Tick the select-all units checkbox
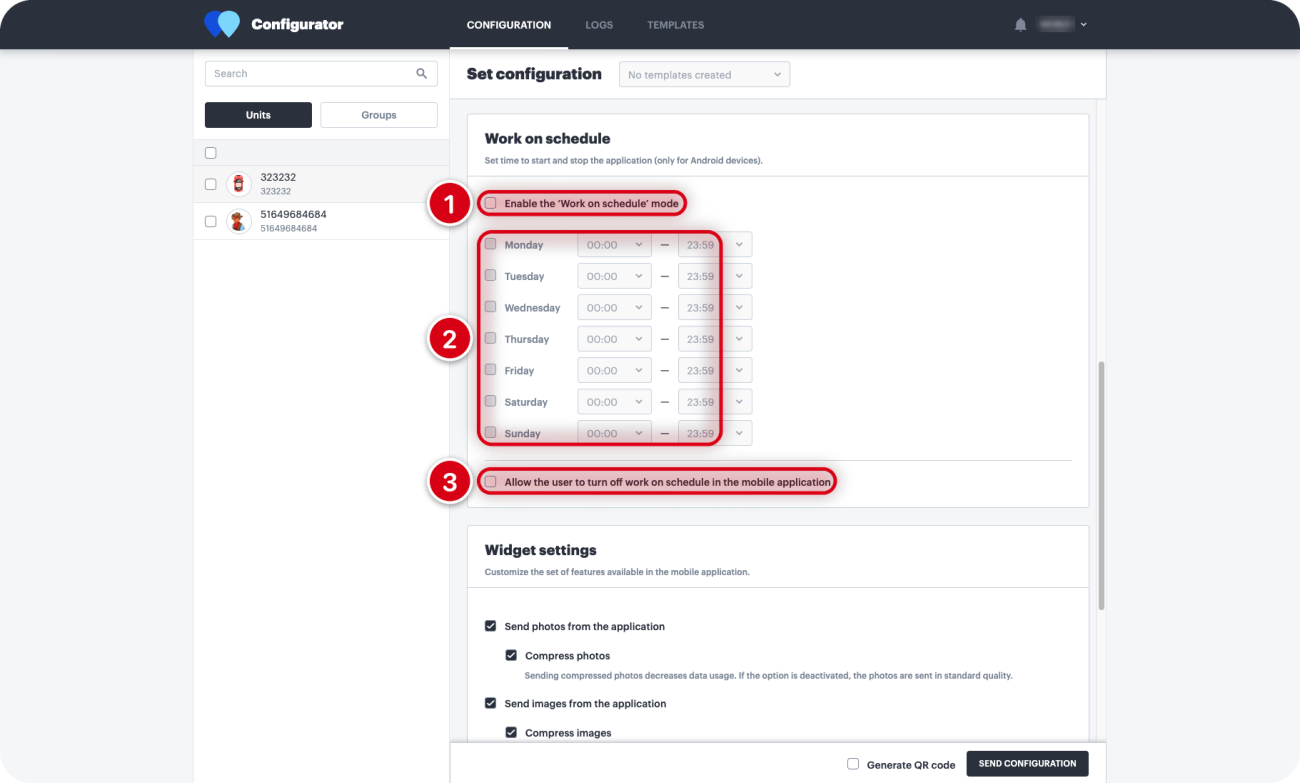Image resolution: width=1300 pixels, height=783 pixels. pyautogui.click(x=210, y=153)
